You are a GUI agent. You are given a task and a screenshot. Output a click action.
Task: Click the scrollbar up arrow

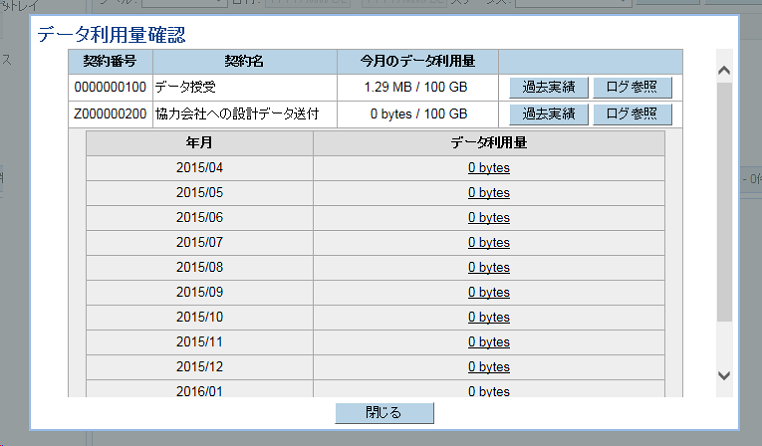point(725,72)
